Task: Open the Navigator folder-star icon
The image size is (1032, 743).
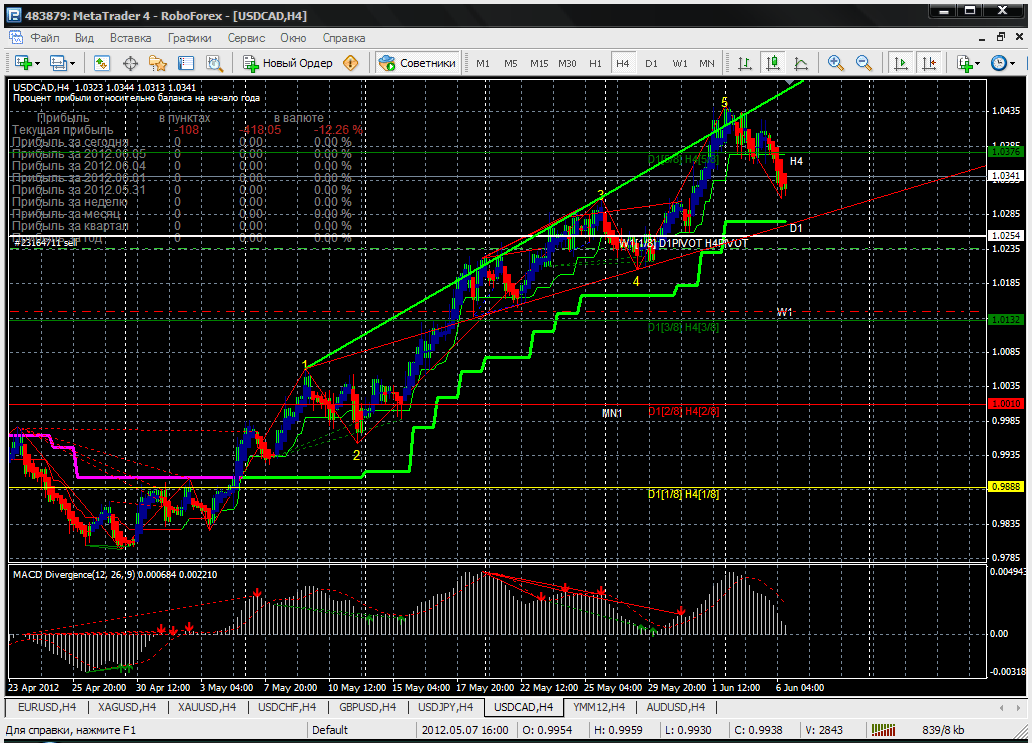Action: [158, 63]
